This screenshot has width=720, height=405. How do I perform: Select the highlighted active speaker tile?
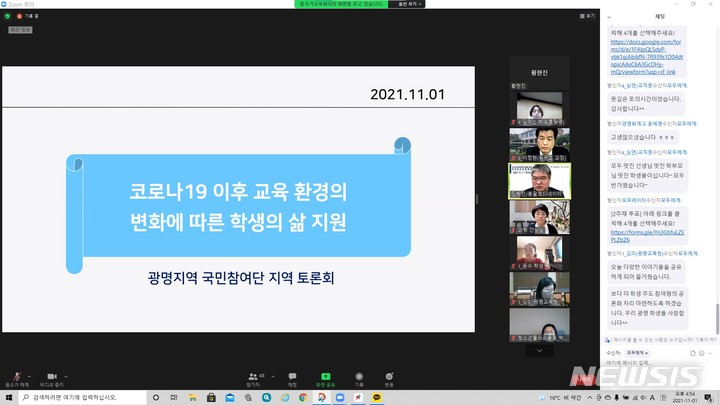click(x=540, y=180)
